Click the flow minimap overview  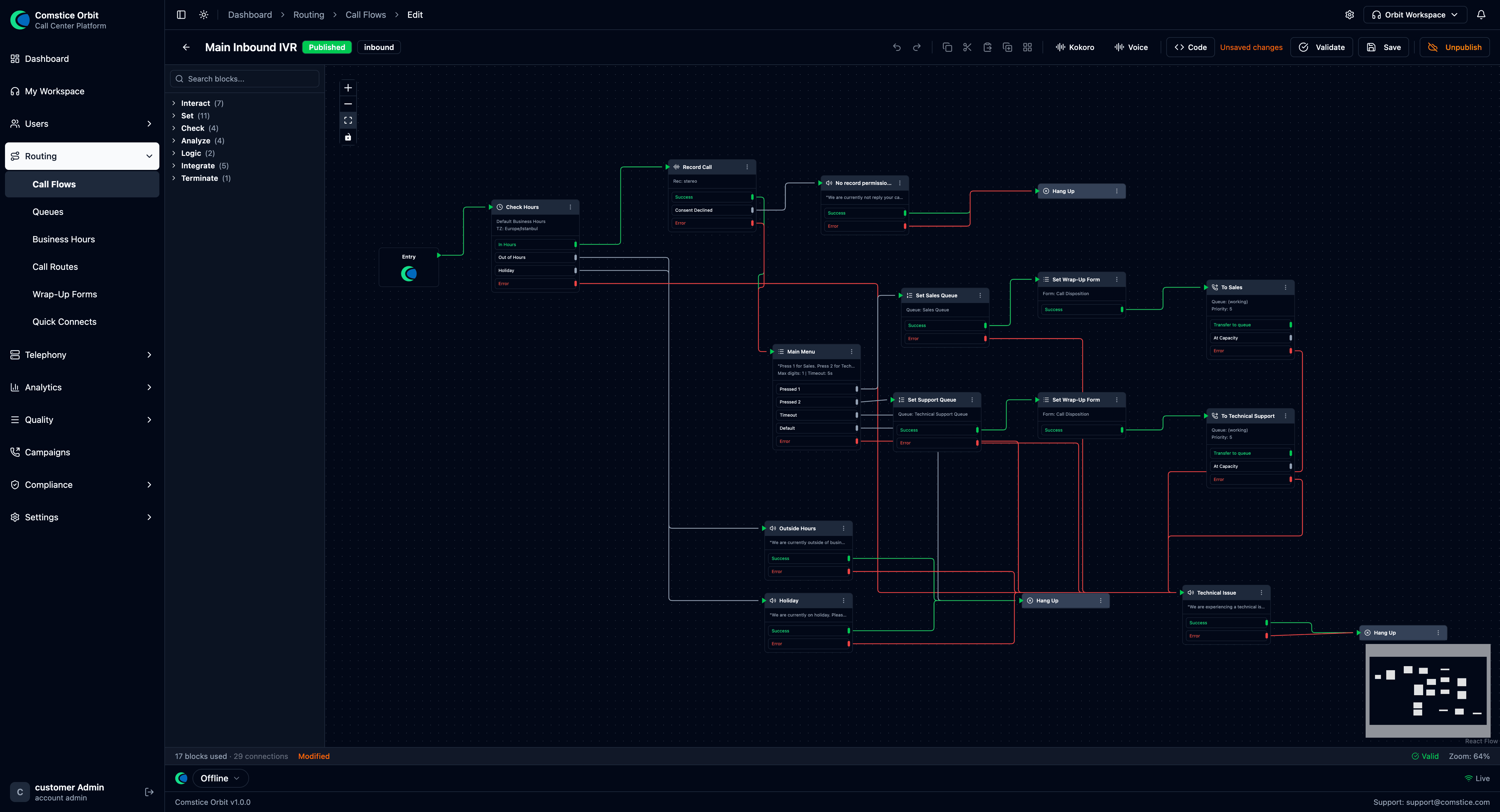[x=1428, y=690]
